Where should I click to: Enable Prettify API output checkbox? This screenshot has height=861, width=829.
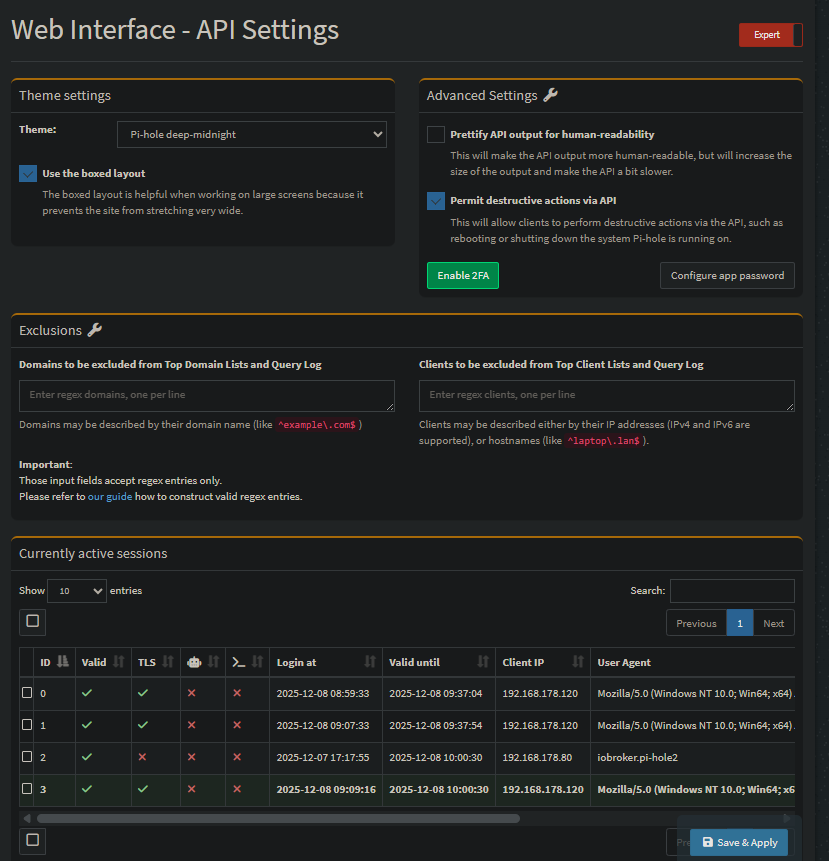pyautogui.click(x=436, y=134)
